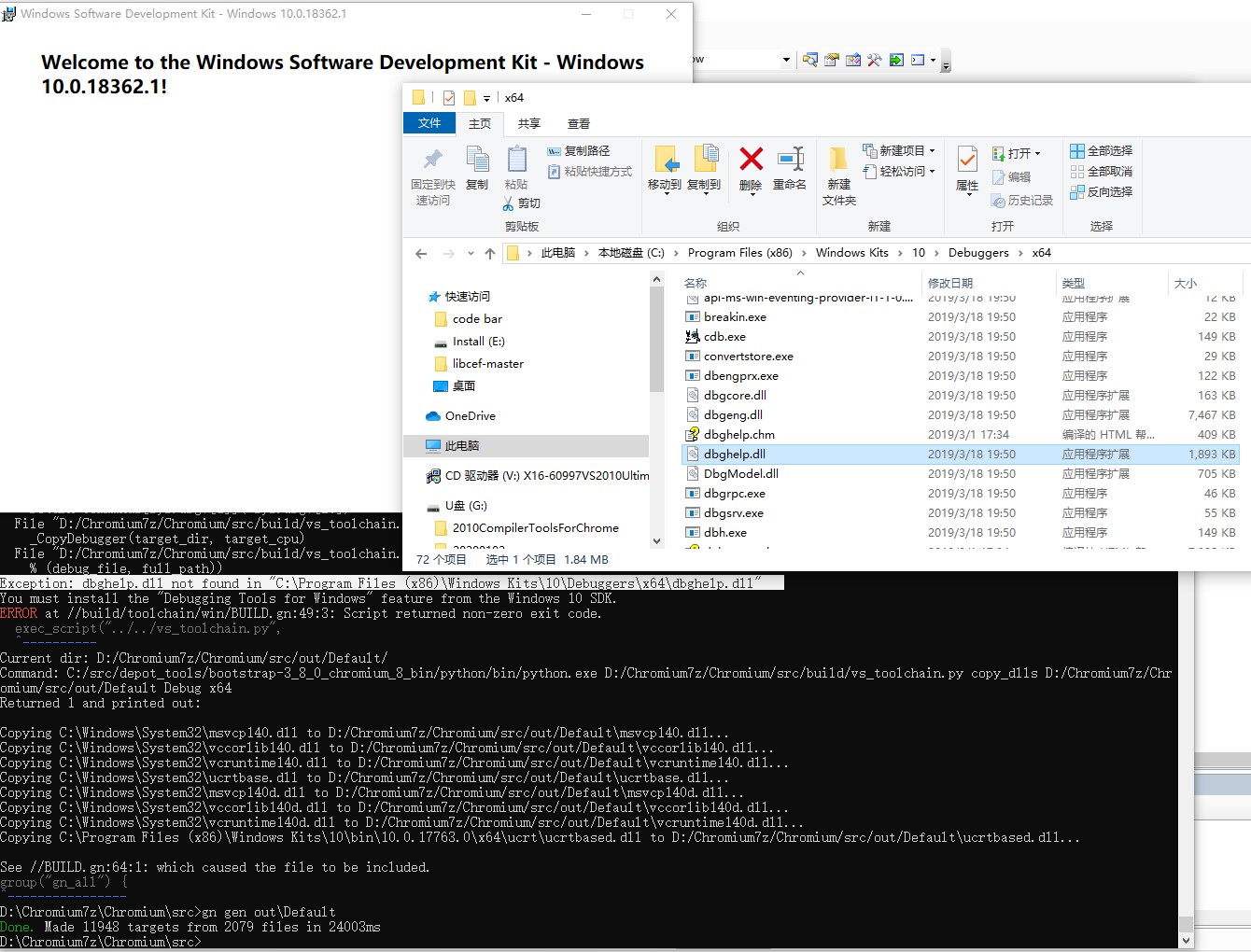The width and height of the screenshot is (1251, 952).
Task: Invert selection using 反向选择
Action: click(1102, 192)
